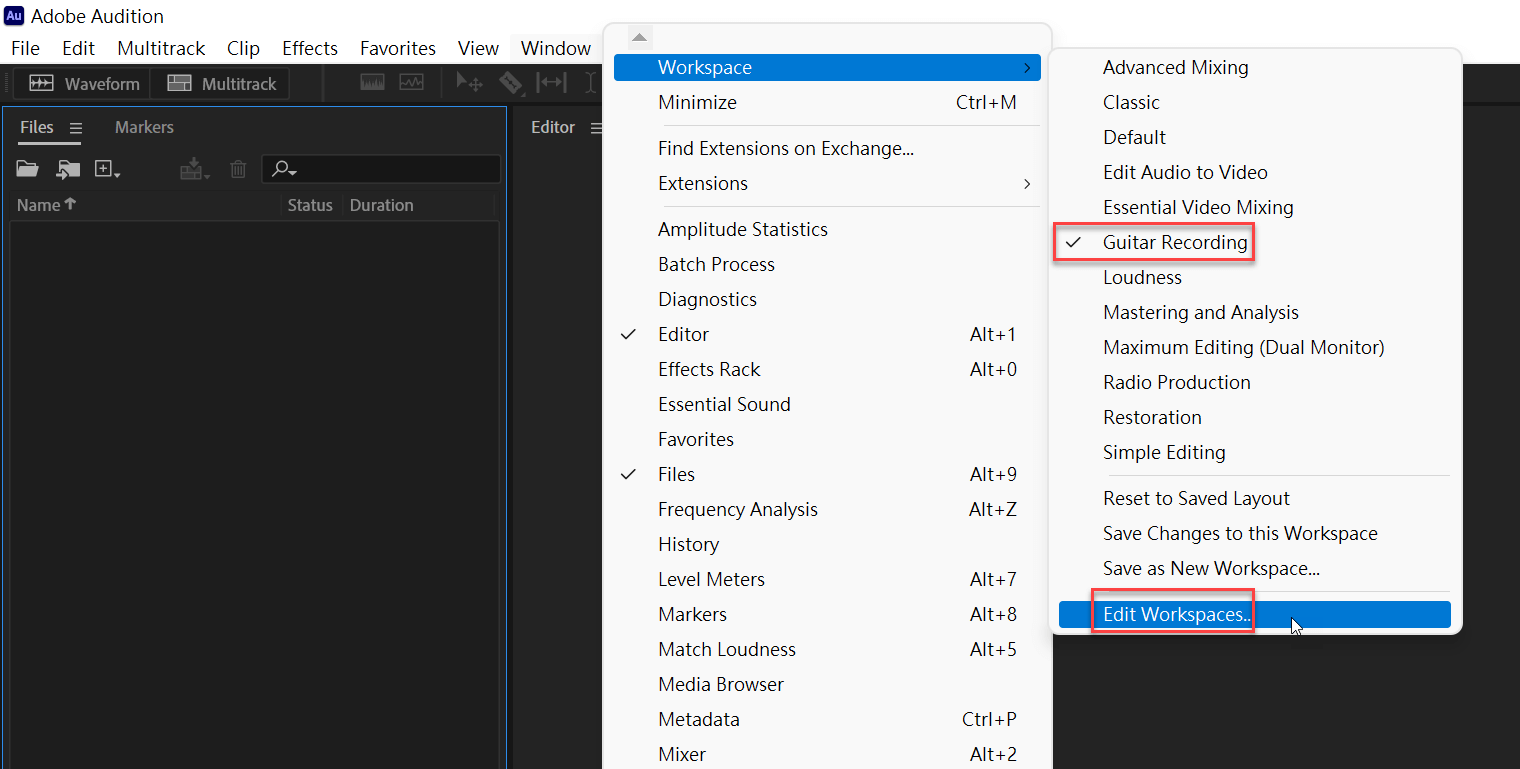Switch to the Classic workspace

[x=1255, y=103]
